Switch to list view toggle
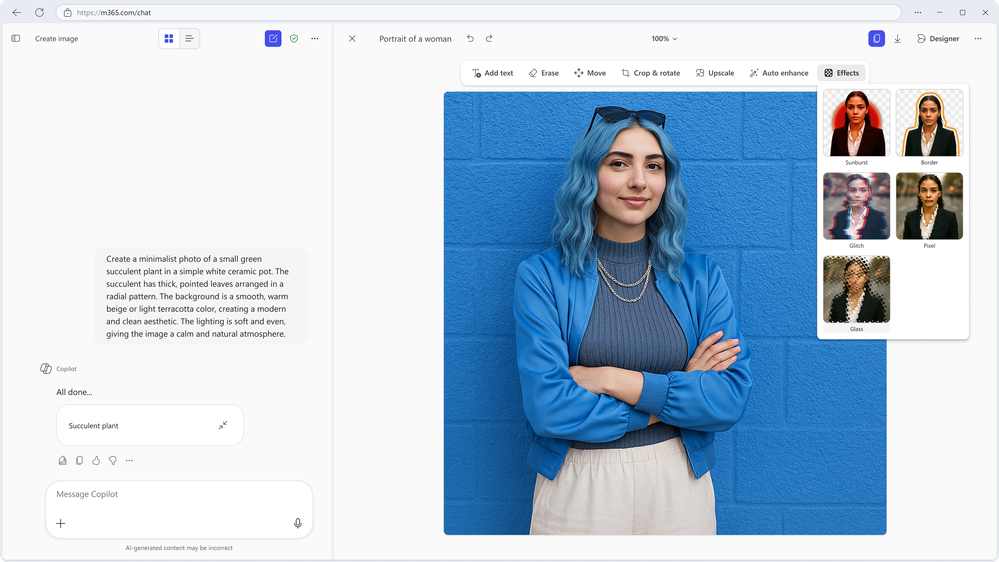The image size is (999, 562). coord(189,39)
